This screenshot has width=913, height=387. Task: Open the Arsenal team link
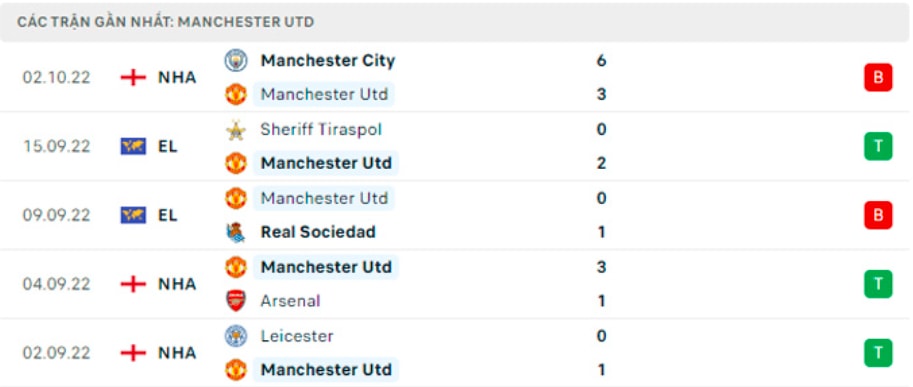coord(291,301)
